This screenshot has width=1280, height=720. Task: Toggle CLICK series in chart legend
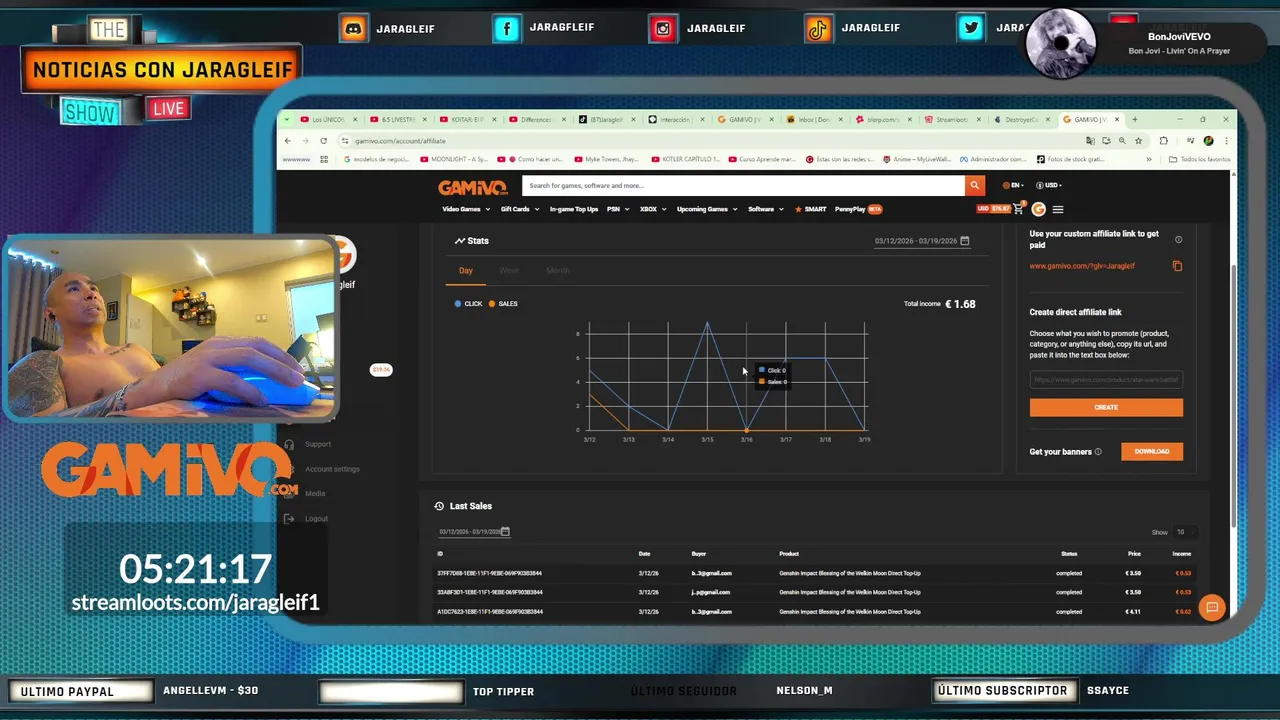[x=468, y=304]
